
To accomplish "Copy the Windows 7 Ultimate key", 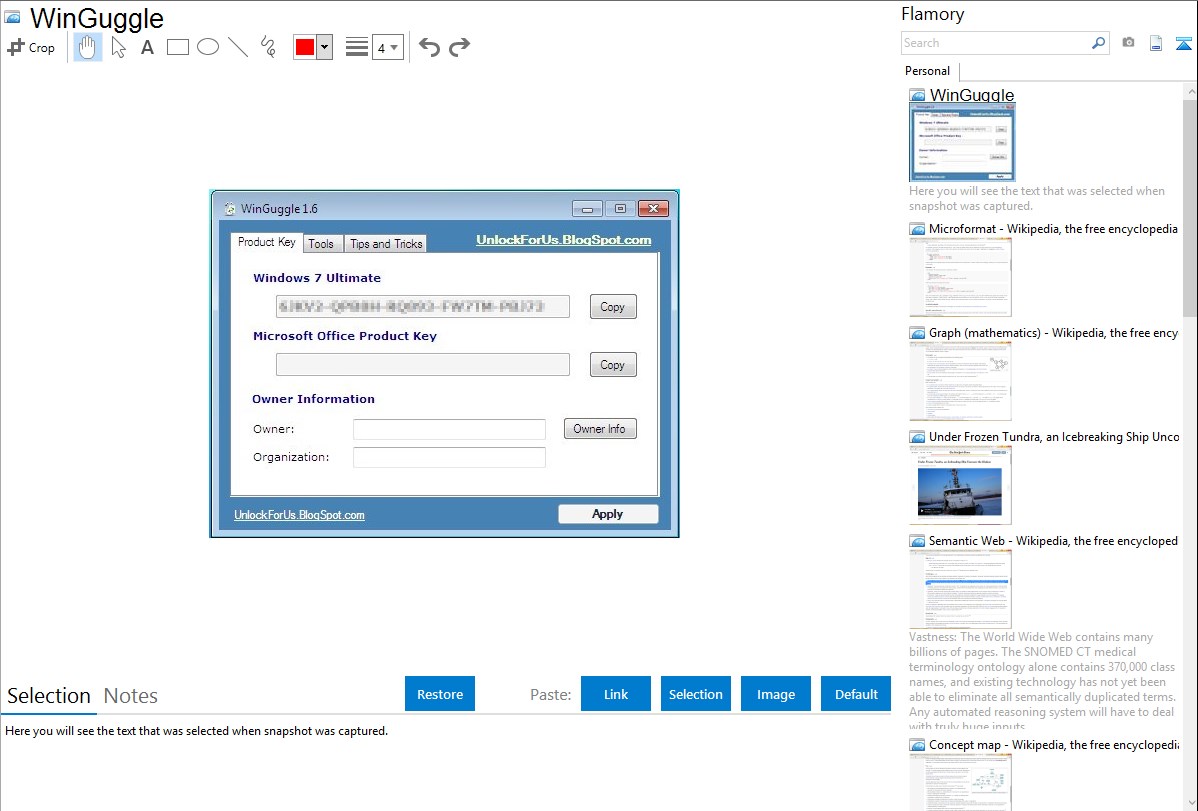I will tap(613, 307).
